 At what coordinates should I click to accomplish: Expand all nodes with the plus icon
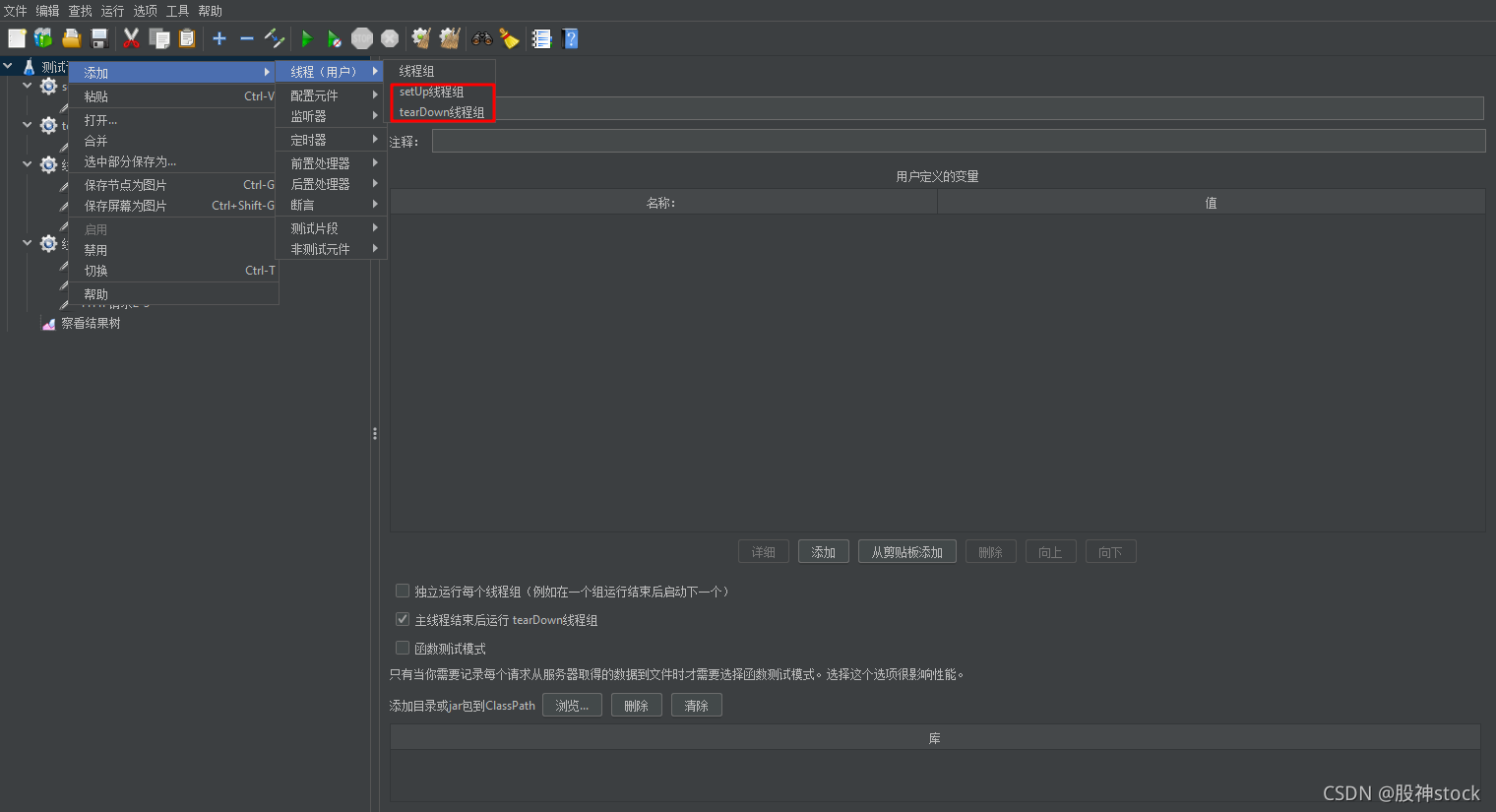point(219,38)
